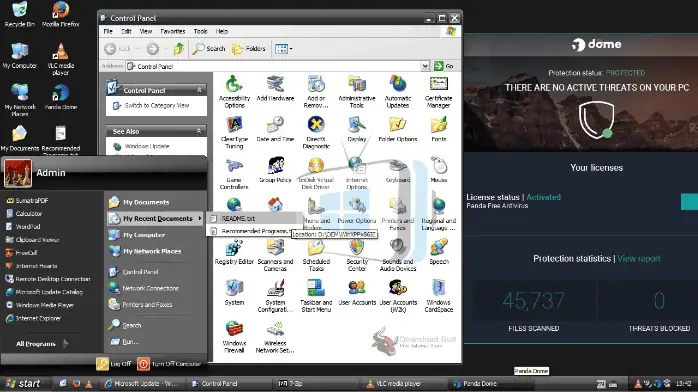The image size is (698, 392).
Task: Click View report link in Panda Dome
Action: click(x=638, y=259)
